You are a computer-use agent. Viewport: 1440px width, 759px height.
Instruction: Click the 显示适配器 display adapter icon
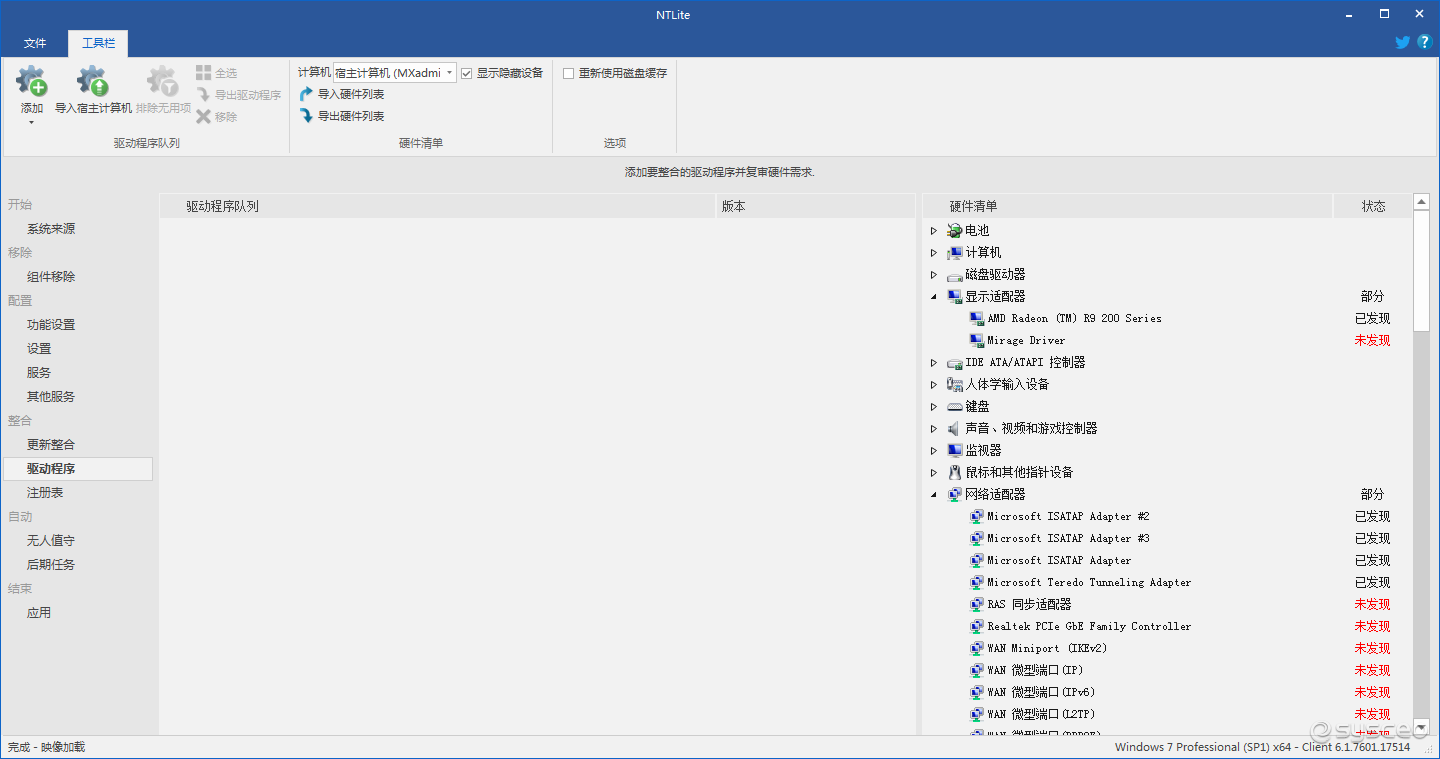(955, 297)
